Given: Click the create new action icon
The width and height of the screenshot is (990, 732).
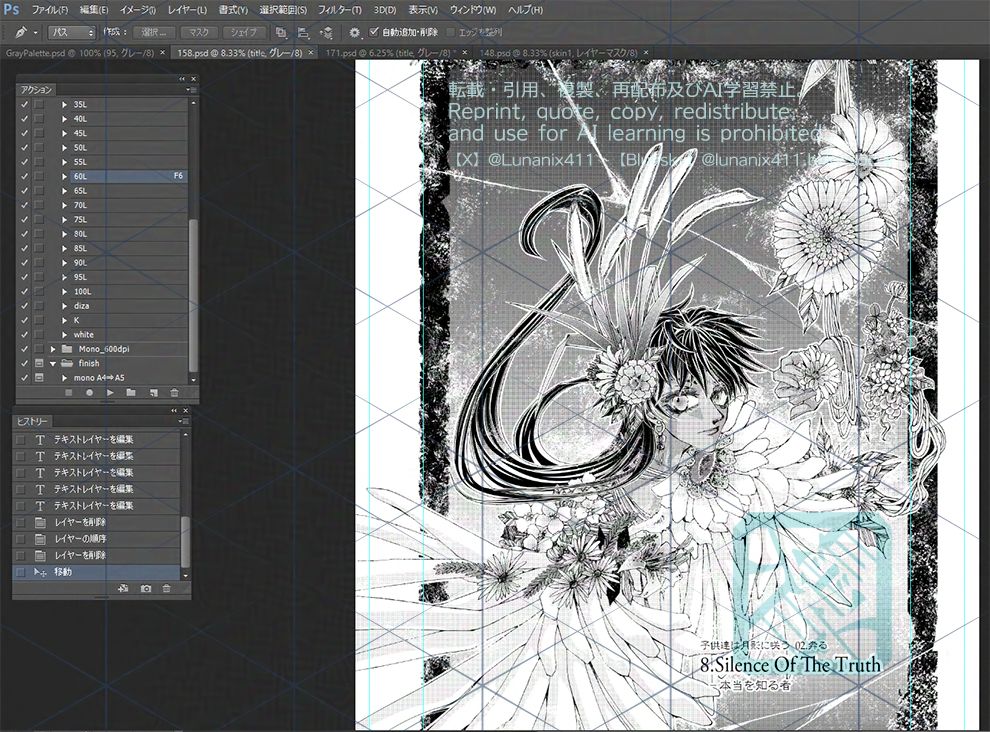Looking at the screenshot, I should [x=153, y=393].
